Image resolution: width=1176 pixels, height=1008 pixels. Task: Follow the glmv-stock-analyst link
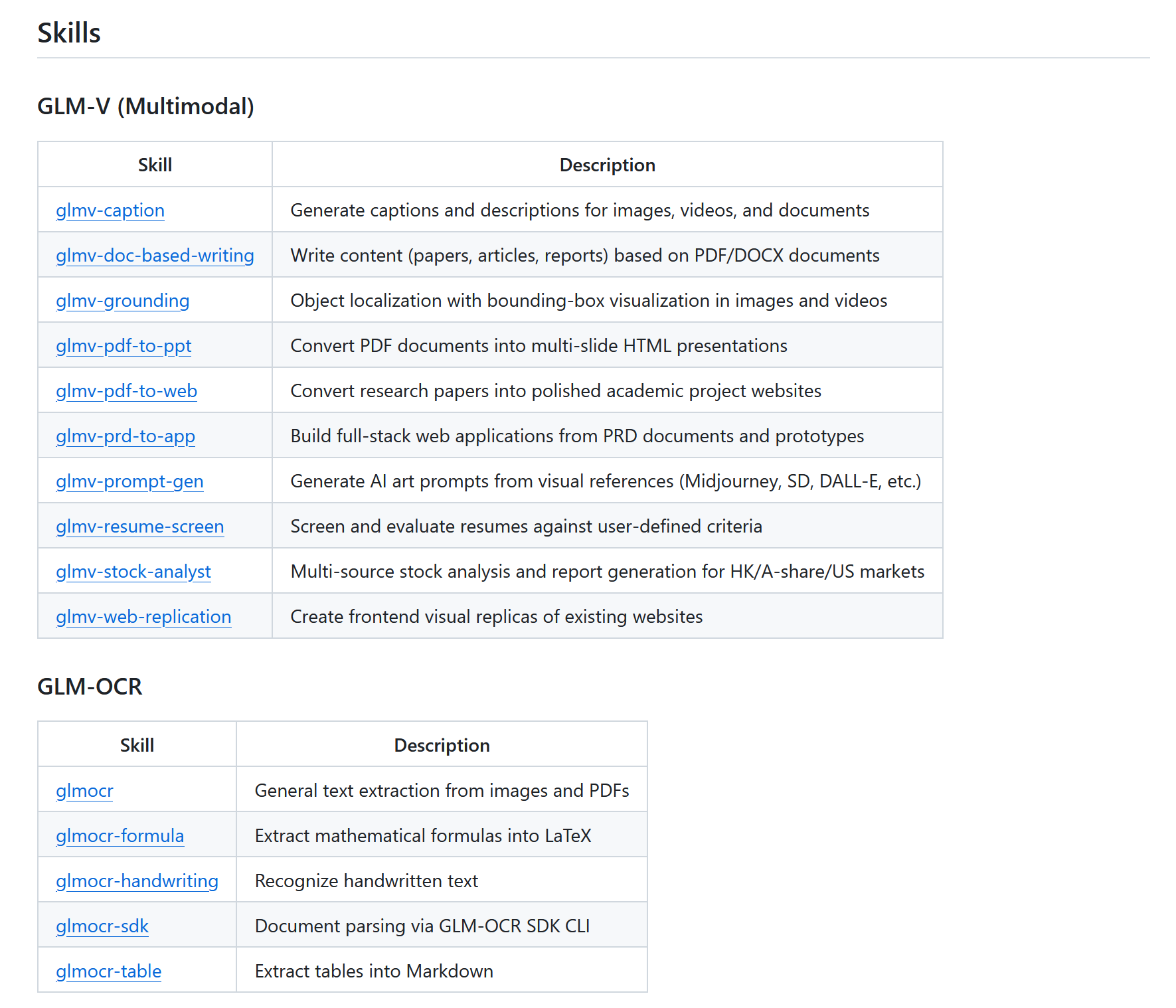133,572
